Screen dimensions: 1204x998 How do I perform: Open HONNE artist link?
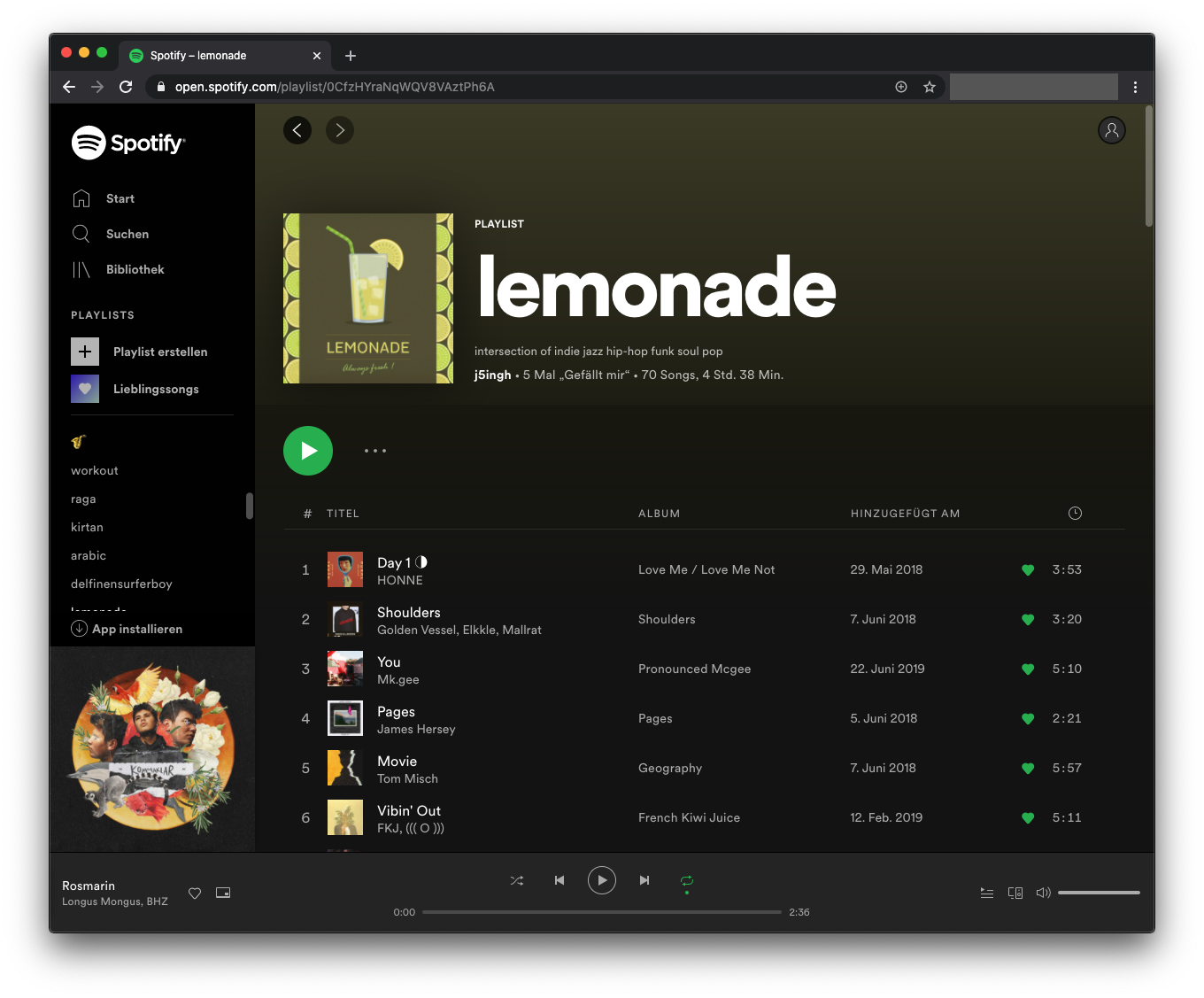point(400,580)
